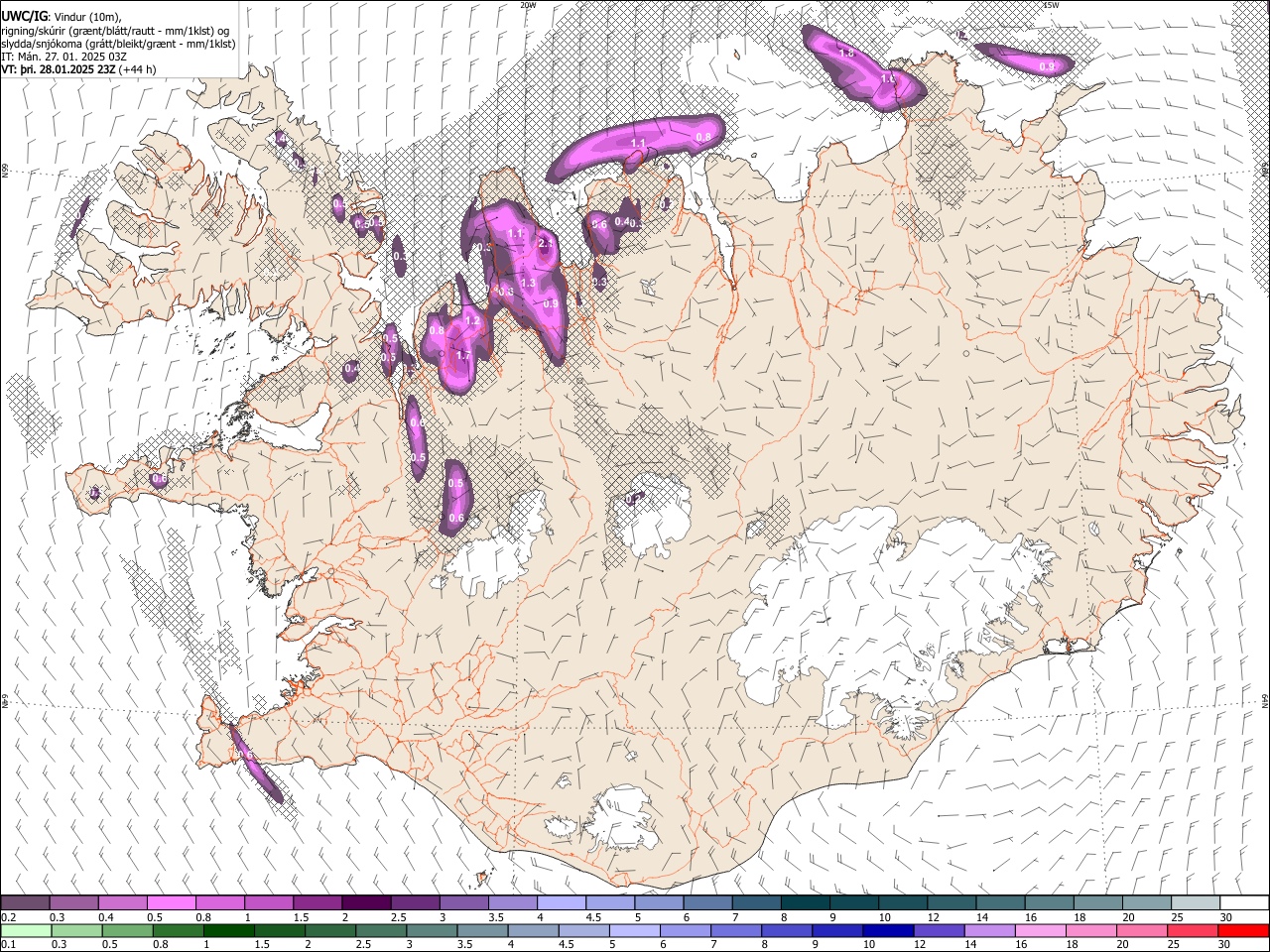Click the '(+44 h)' forecast offset text
This screenshot has width=1270, height=952.
(x=137, y=69)
